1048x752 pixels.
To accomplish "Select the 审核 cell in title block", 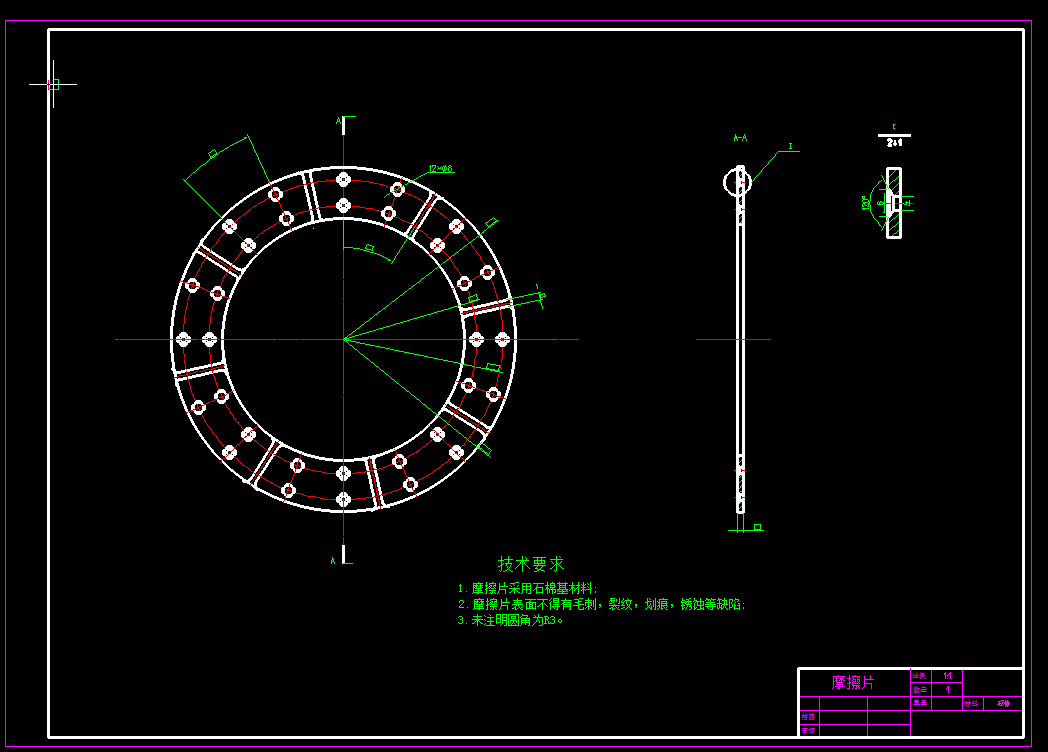I will [x=808, y=731].
